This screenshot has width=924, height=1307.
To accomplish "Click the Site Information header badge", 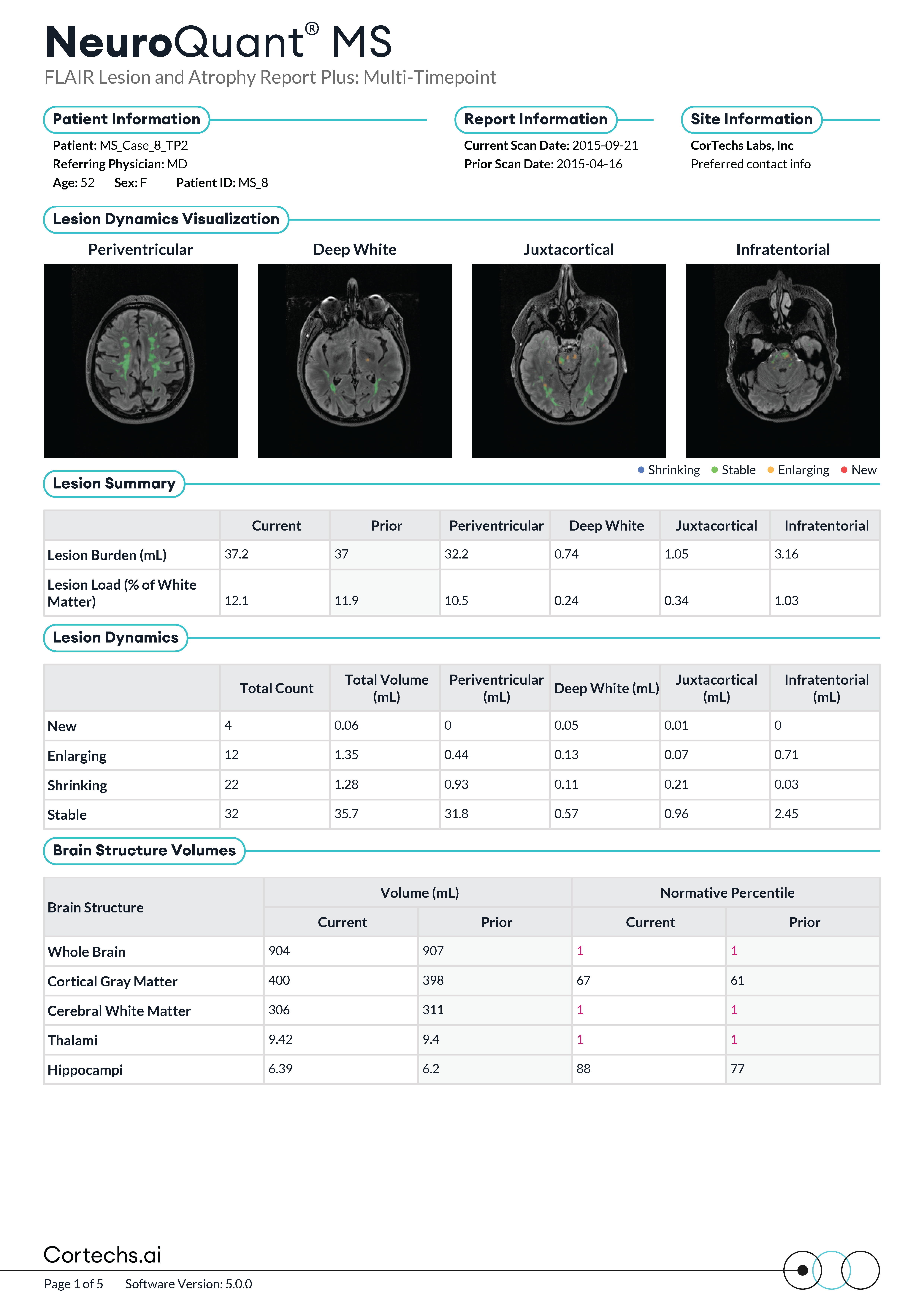I will tap(752, 120).
